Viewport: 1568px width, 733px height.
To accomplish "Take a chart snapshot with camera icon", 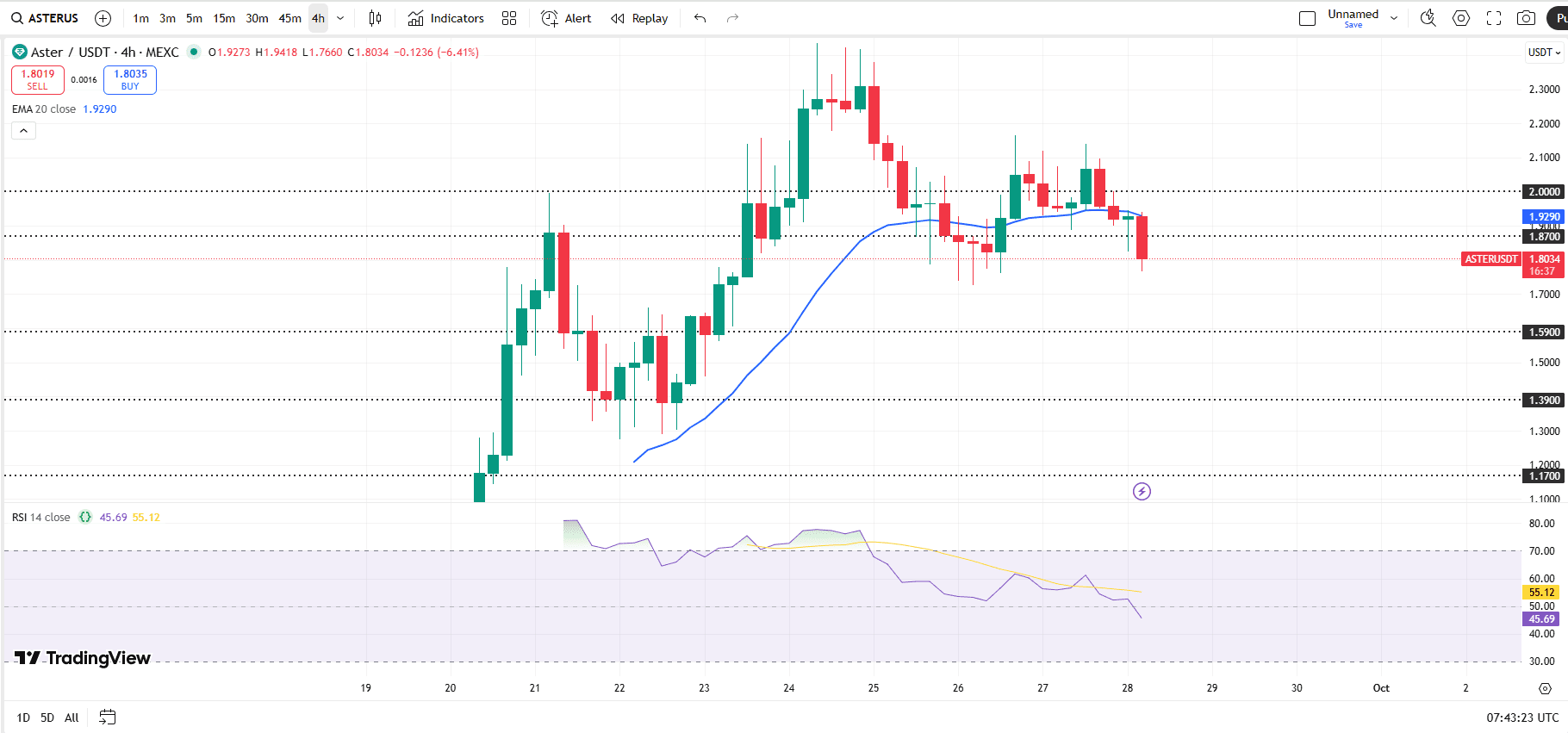I will (1526, 18).
